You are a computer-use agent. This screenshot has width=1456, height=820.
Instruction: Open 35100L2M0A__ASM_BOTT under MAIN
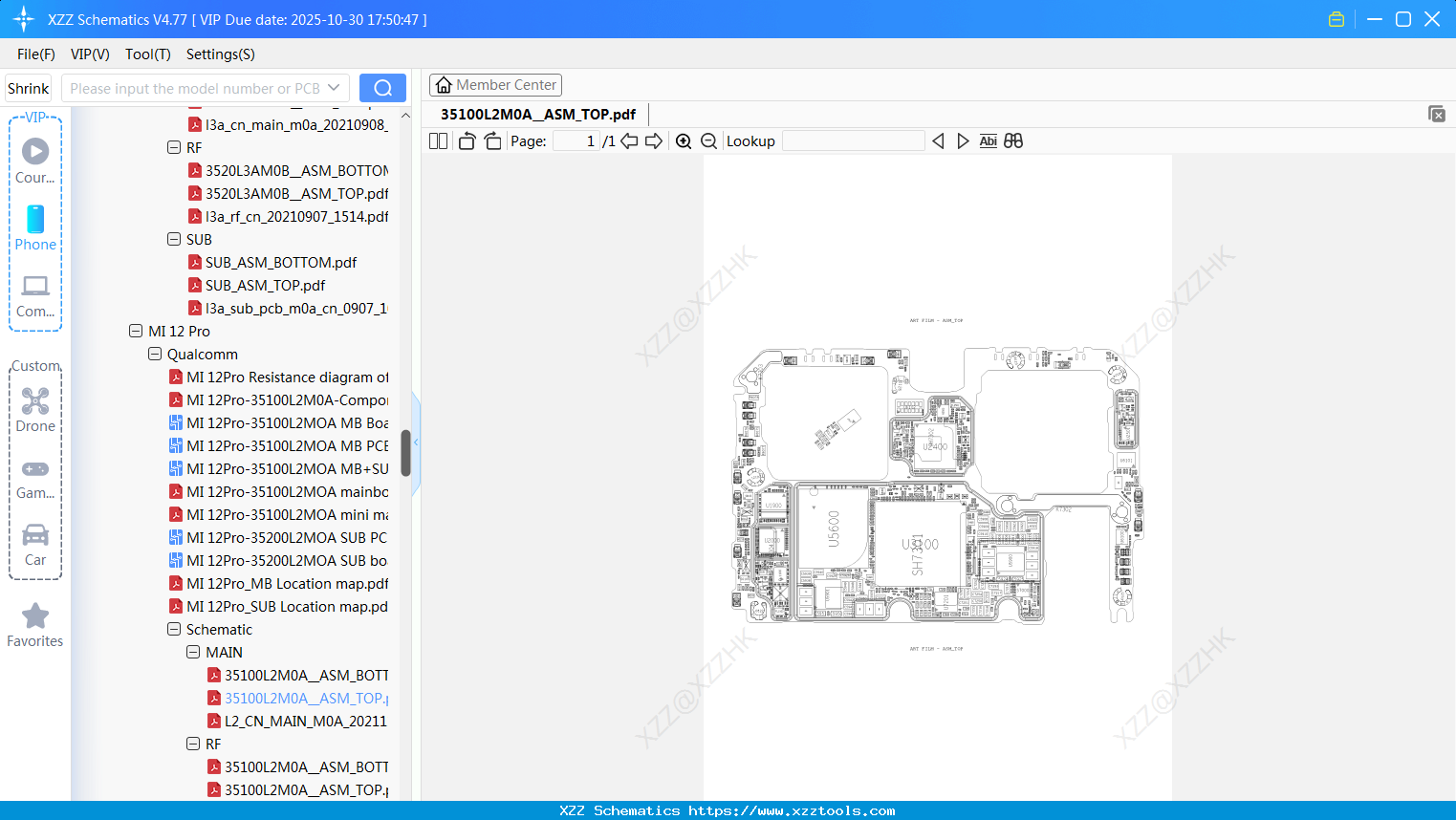(x=306, y=676)
